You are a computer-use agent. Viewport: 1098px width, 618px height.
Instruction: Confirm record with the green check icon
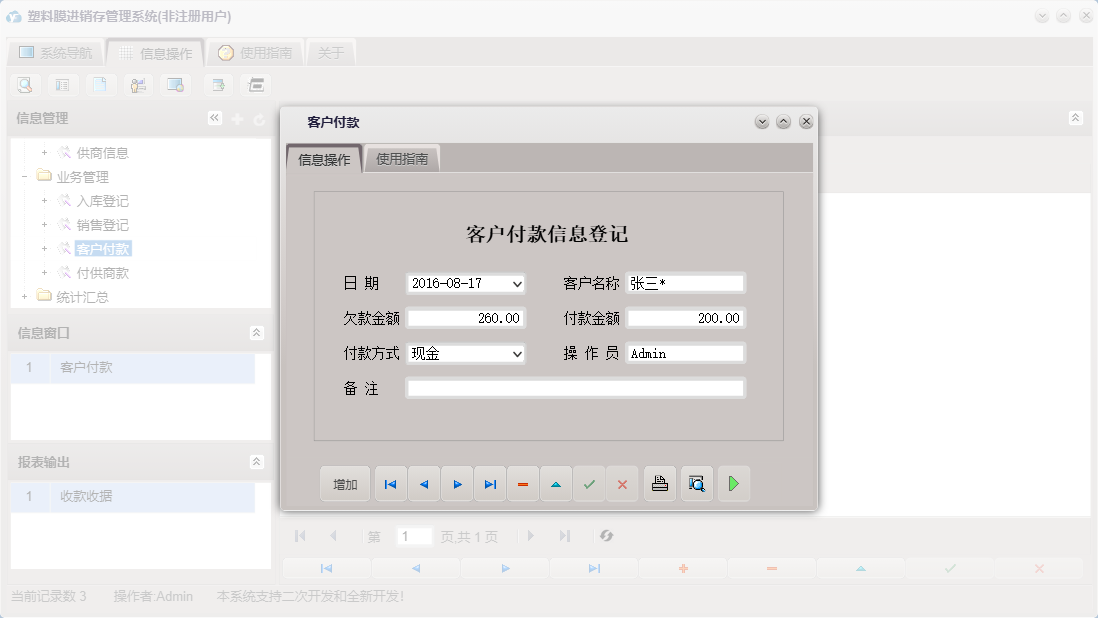[x=589, y=483]
